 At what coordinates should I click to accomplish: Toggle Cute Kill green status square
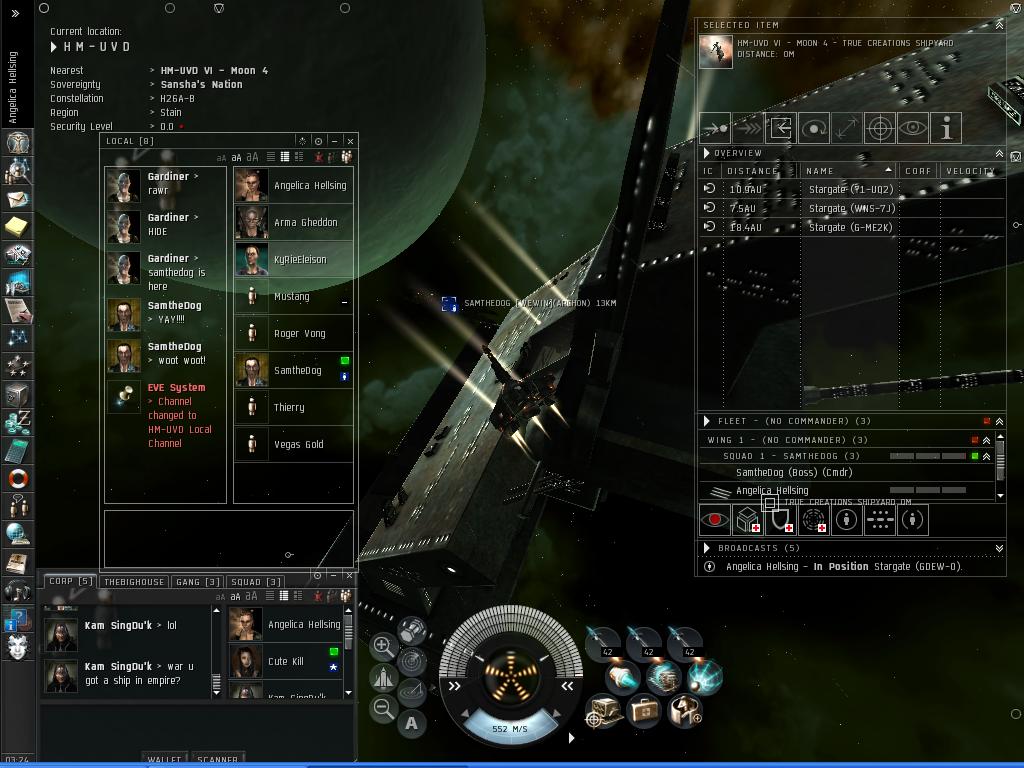click(x=334, y=652)
